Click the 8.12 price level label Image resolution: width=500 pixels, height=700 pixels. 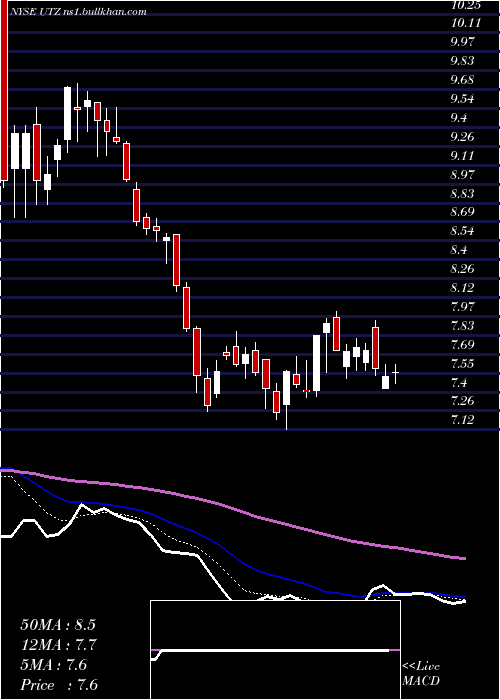(x=464, y=288)
